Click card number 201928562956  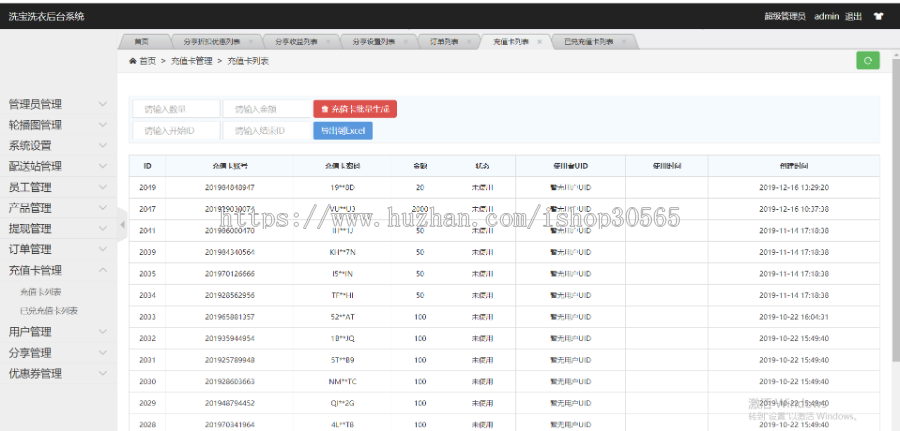tap(230, 296)
